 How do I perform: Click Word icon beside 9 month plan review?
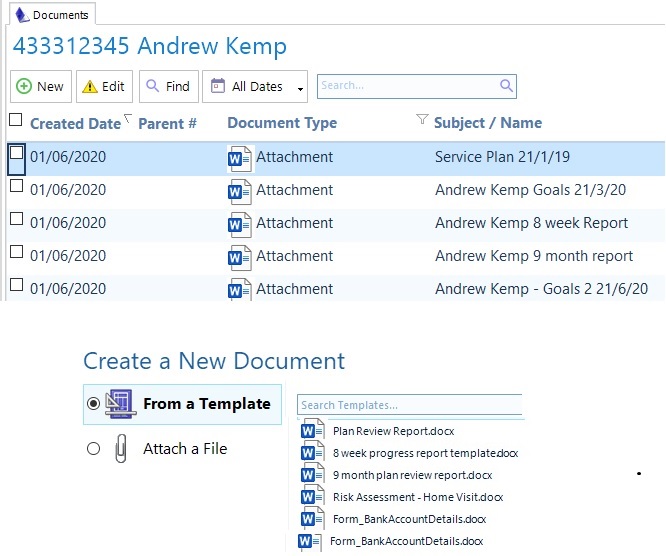pos(313,475)
